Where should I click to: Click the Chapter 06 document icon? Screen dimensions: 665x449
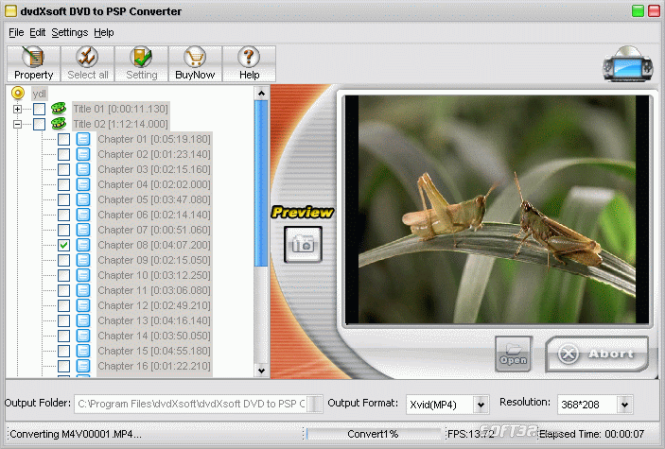tap(83, 215)
